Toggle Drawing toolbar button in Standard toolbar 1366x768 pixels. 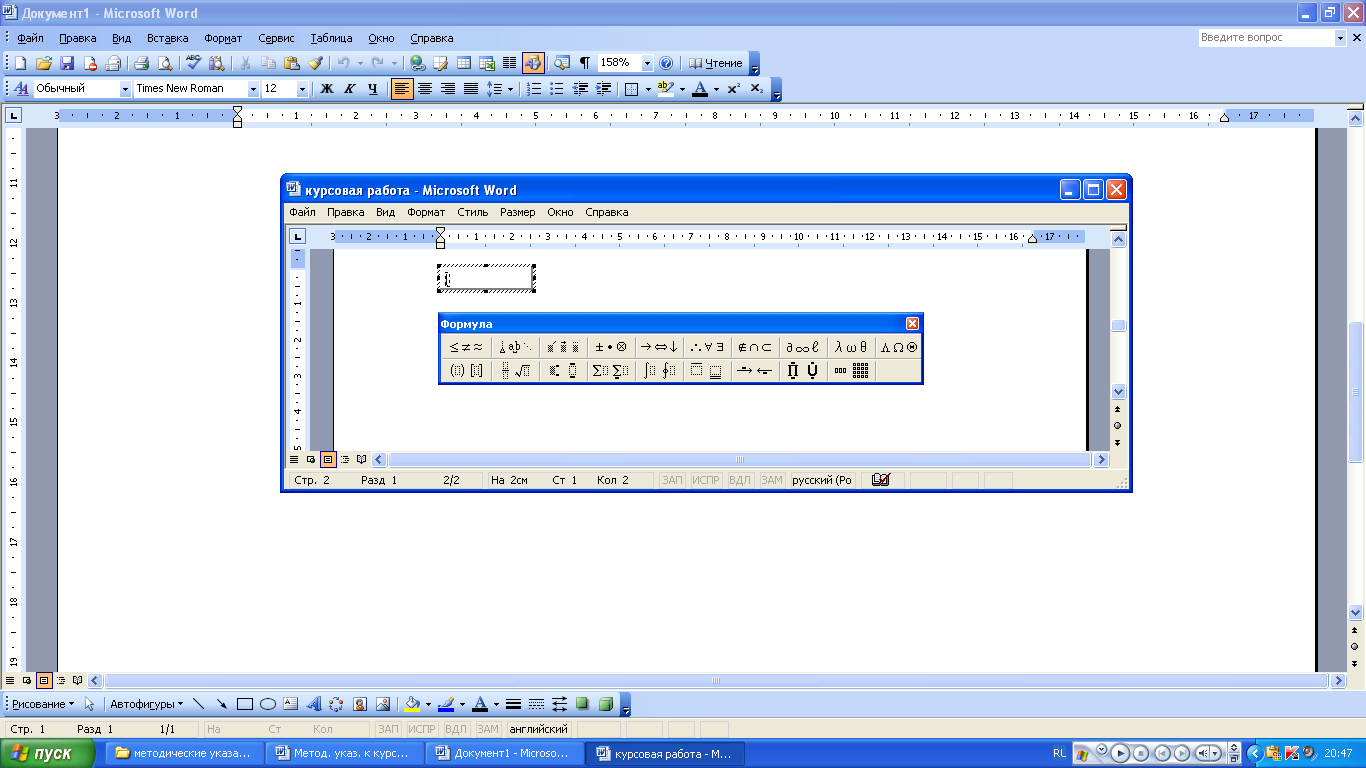(533, 63)
